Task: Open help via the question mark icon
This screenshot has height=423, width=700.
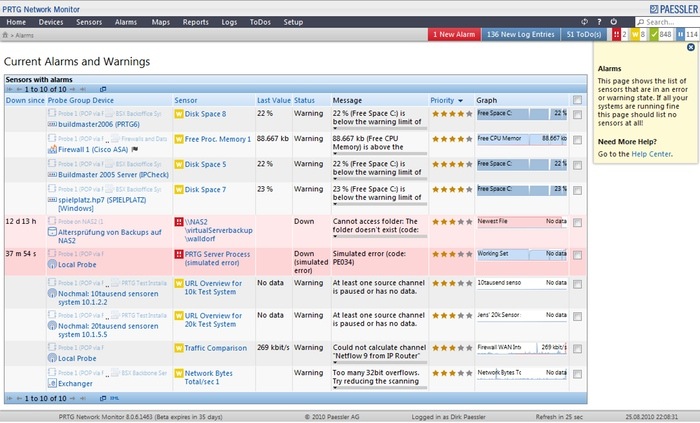Action: pyautogui.click(x=599, y=21)
